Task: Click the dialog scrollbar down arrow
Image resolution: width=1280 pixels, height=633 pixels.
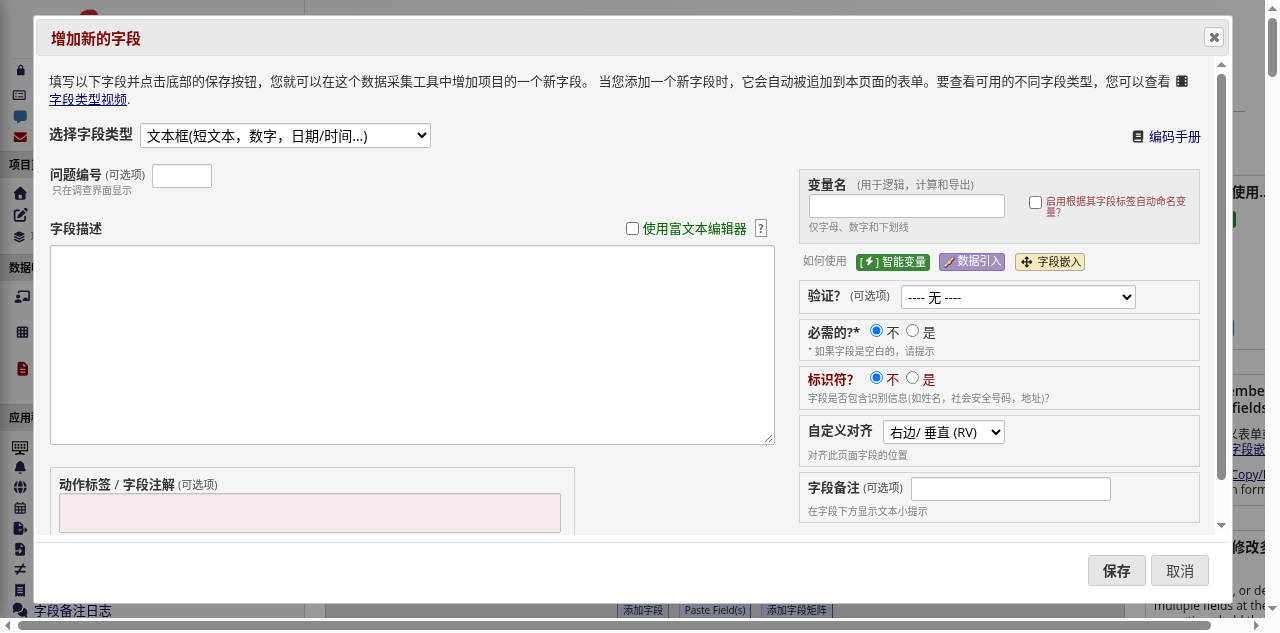Action: coord(1221,525)
